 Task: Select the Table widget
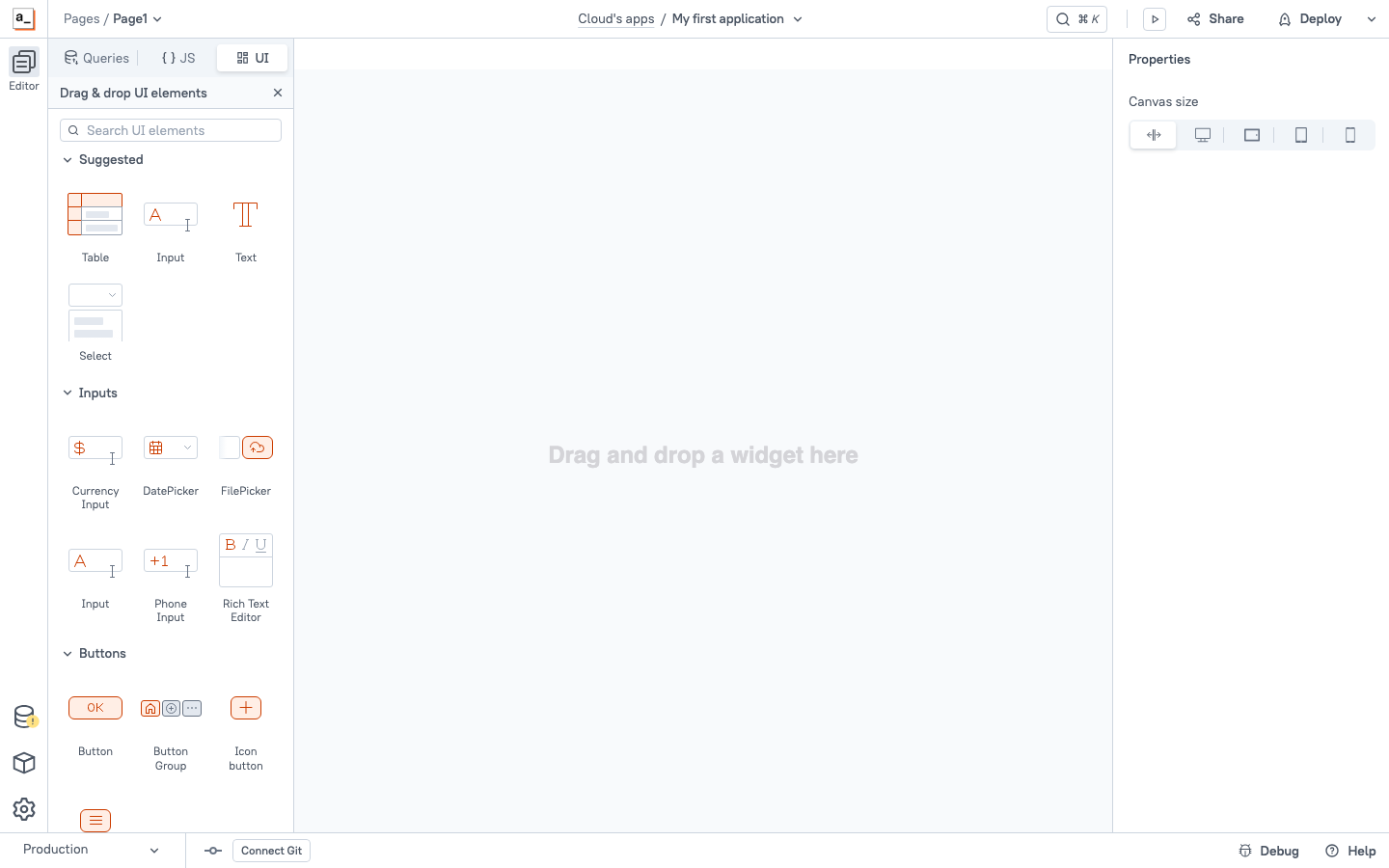coord(95,228)
